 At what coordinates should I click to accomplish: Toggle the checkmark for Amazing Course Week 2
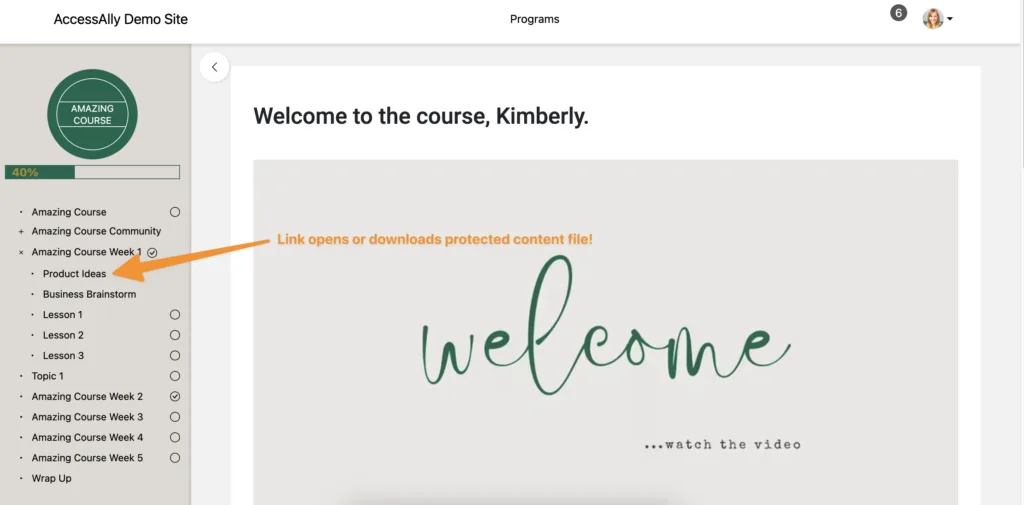pyautogui.click(x=175, y=397)
